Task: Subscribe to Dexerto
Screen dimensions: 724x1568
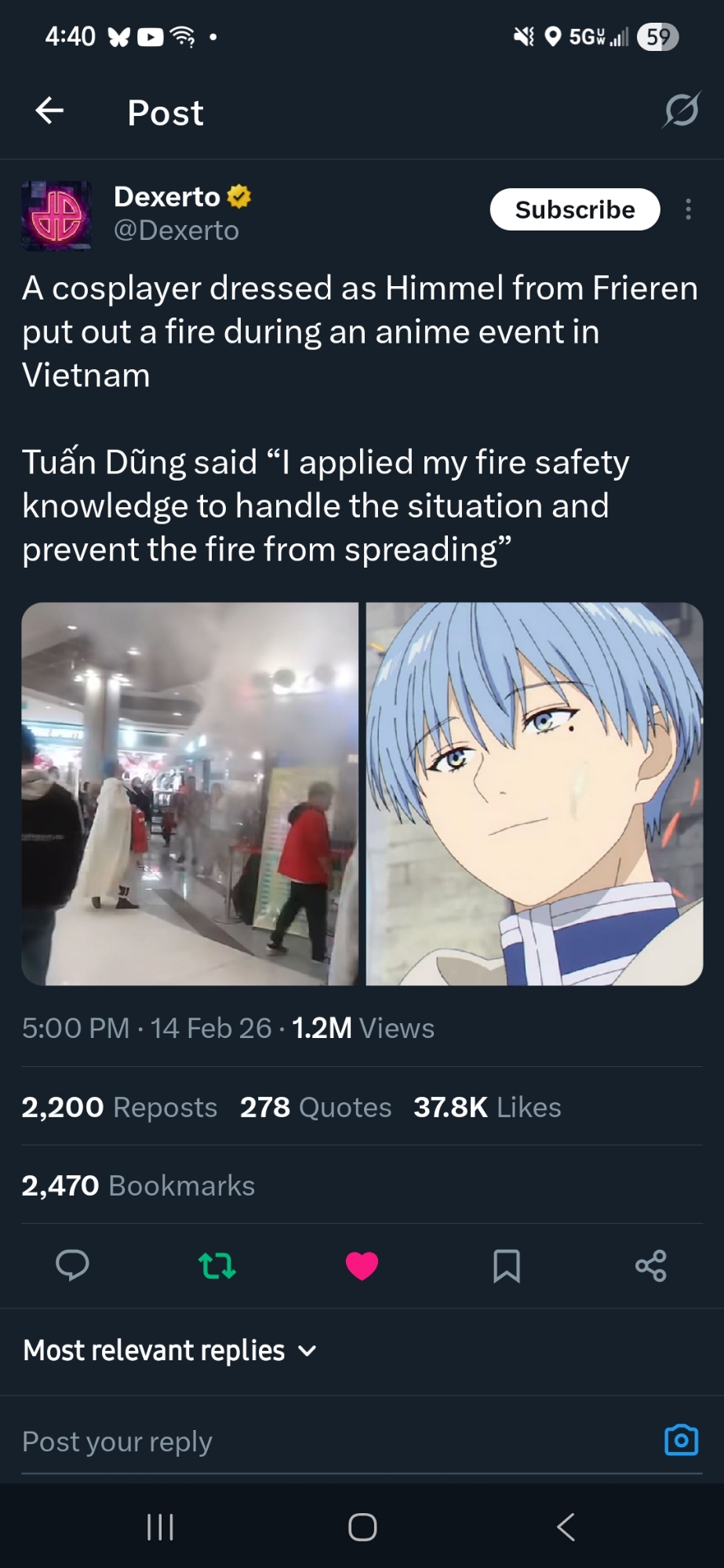Action: (x=575, y=209)
